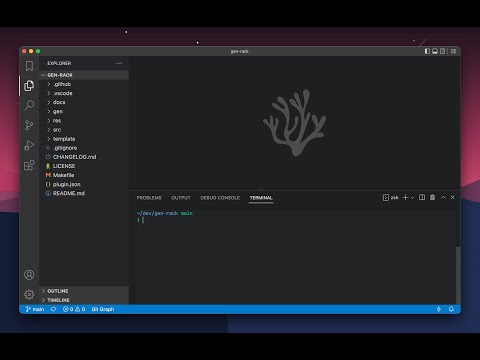Click the ~/dev/gen-rack path in terminal
Viewport: 480px width, 360px height.
click(157, 213)
